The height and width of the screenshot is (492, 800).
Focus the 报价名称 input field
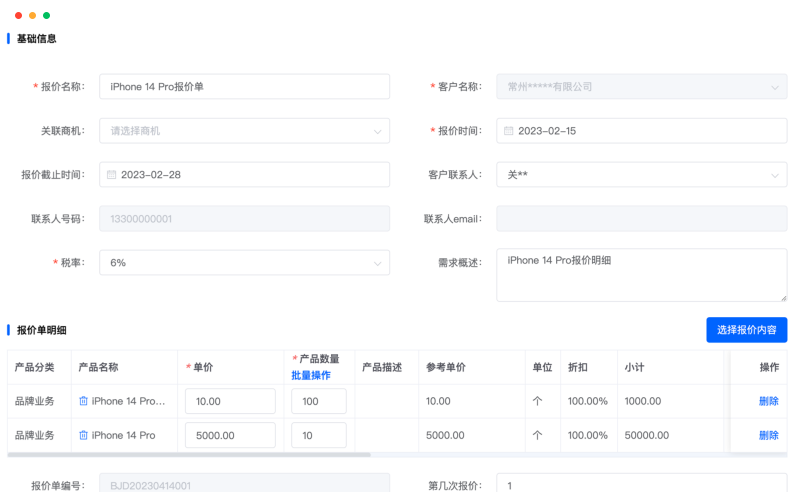click(x=244, y=87)
